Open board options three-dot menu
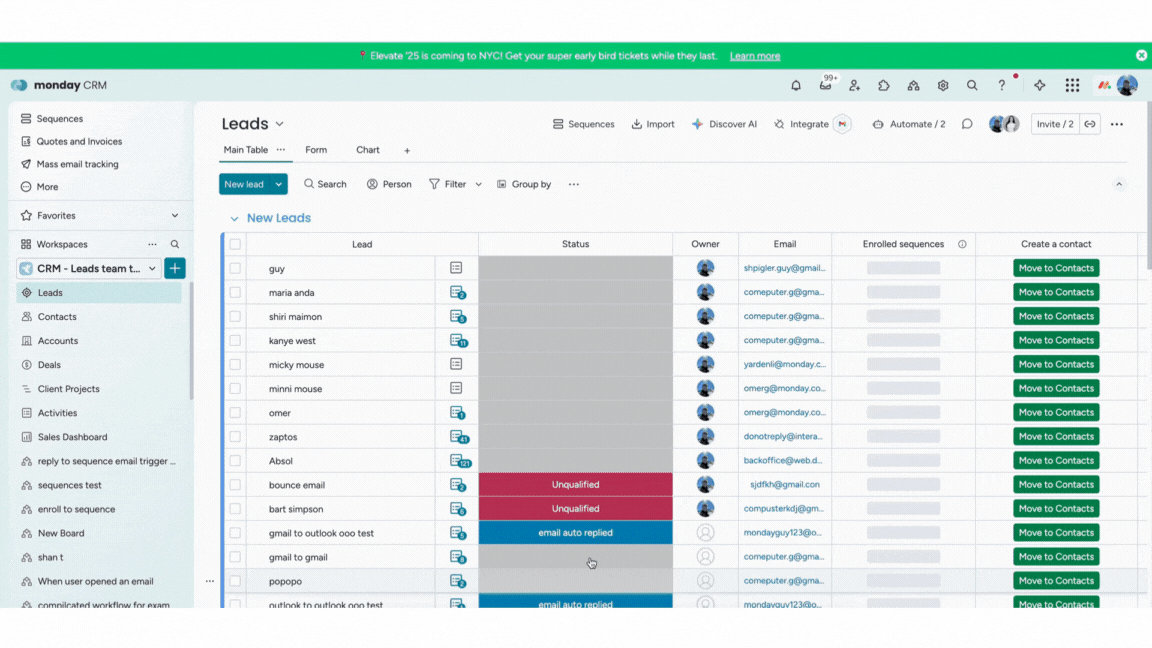Screen dimensions: 1152x648 click(1117, 124)
